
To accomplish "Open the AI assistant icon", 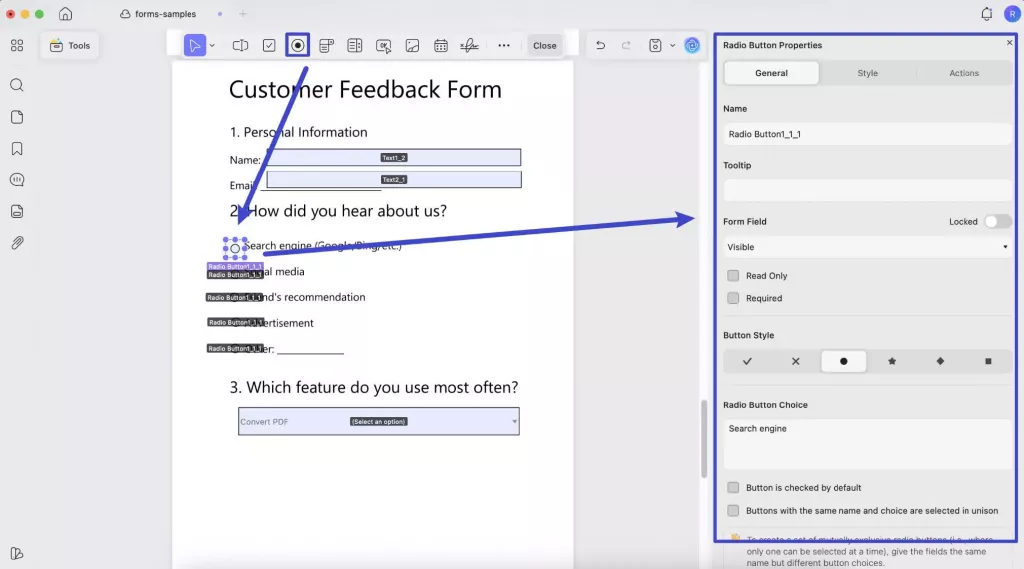I will pos(692,45).
